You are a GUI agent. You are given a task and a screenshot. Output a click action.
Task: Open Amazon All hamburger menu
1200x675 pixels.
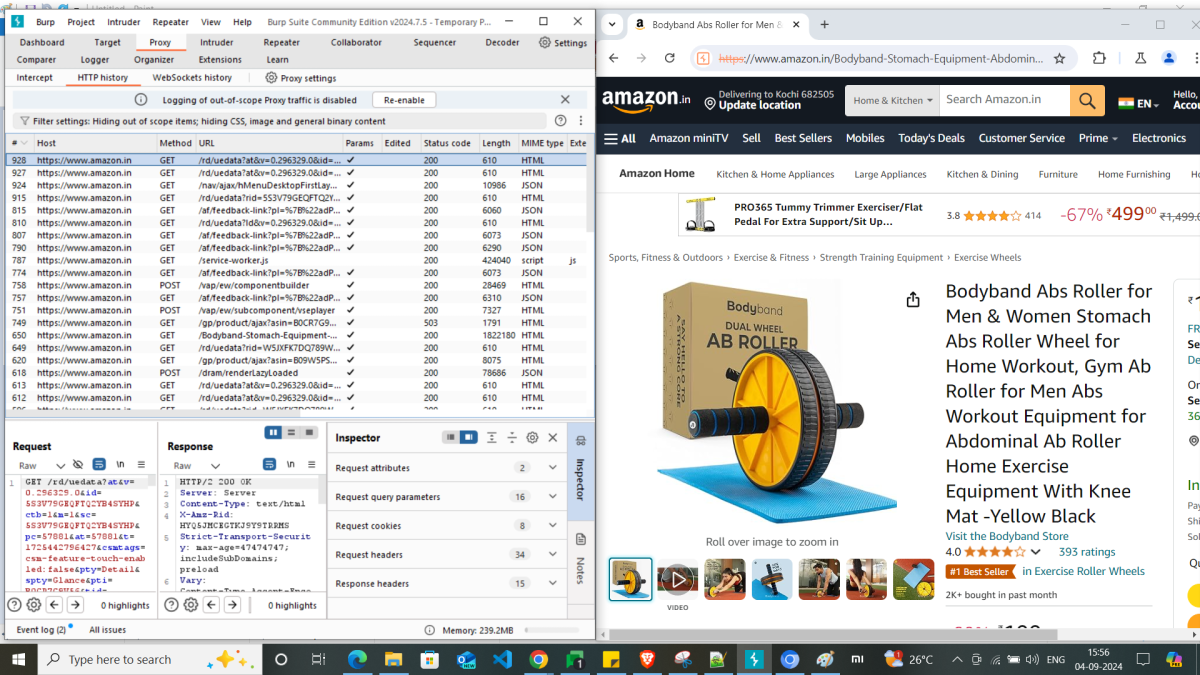click(x=621, y=138)
